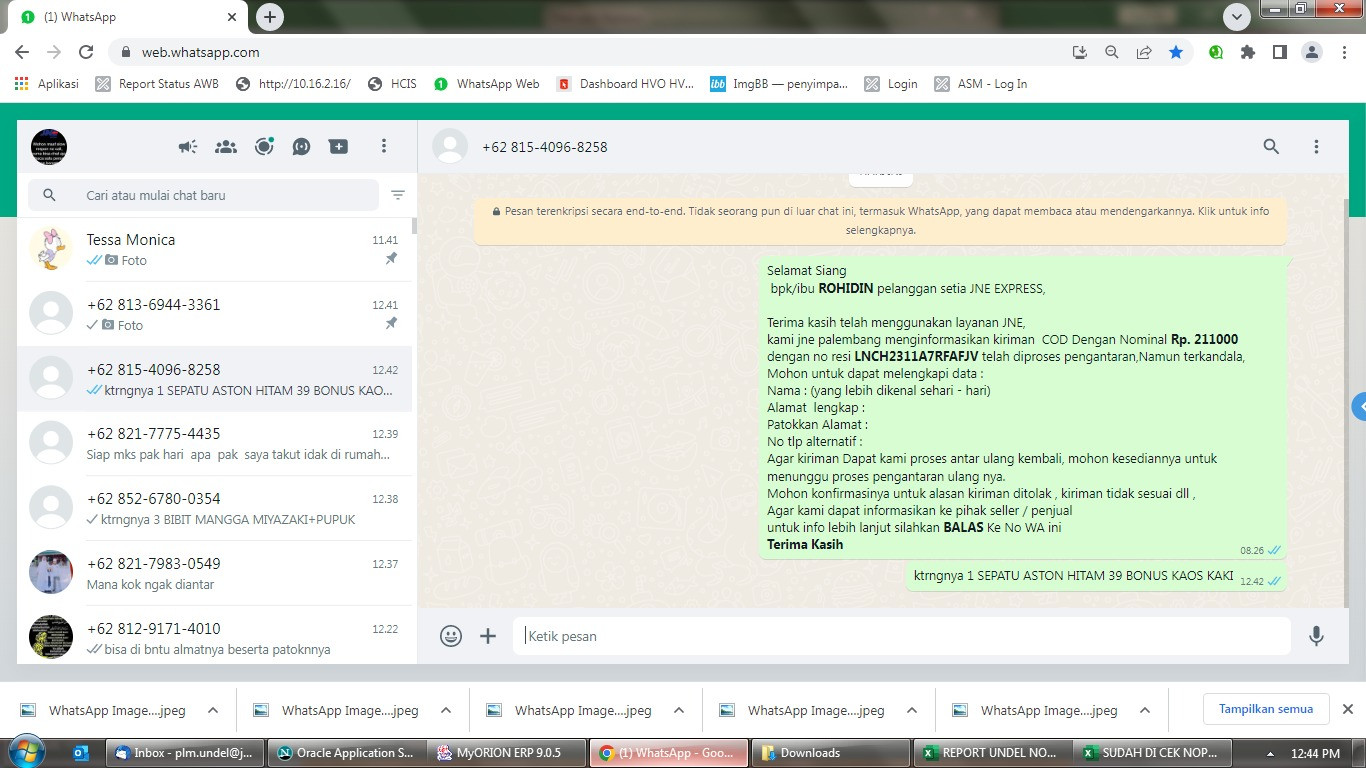Open the HCIS bookmark
This screenshot has height=768, width=1366.
(x=392, y=84)
